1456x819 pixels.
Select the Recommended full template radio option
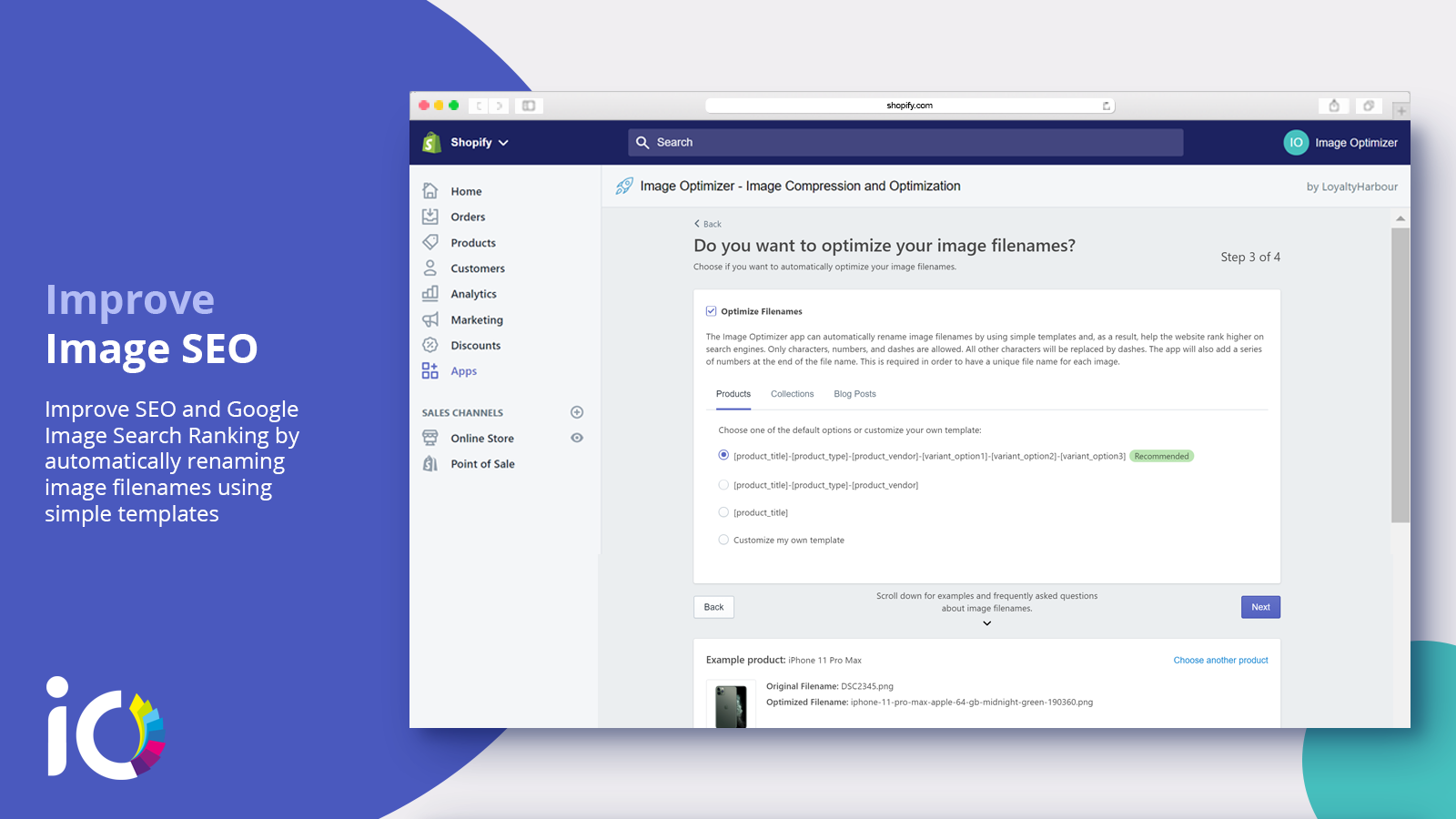[x=723, y=455]
